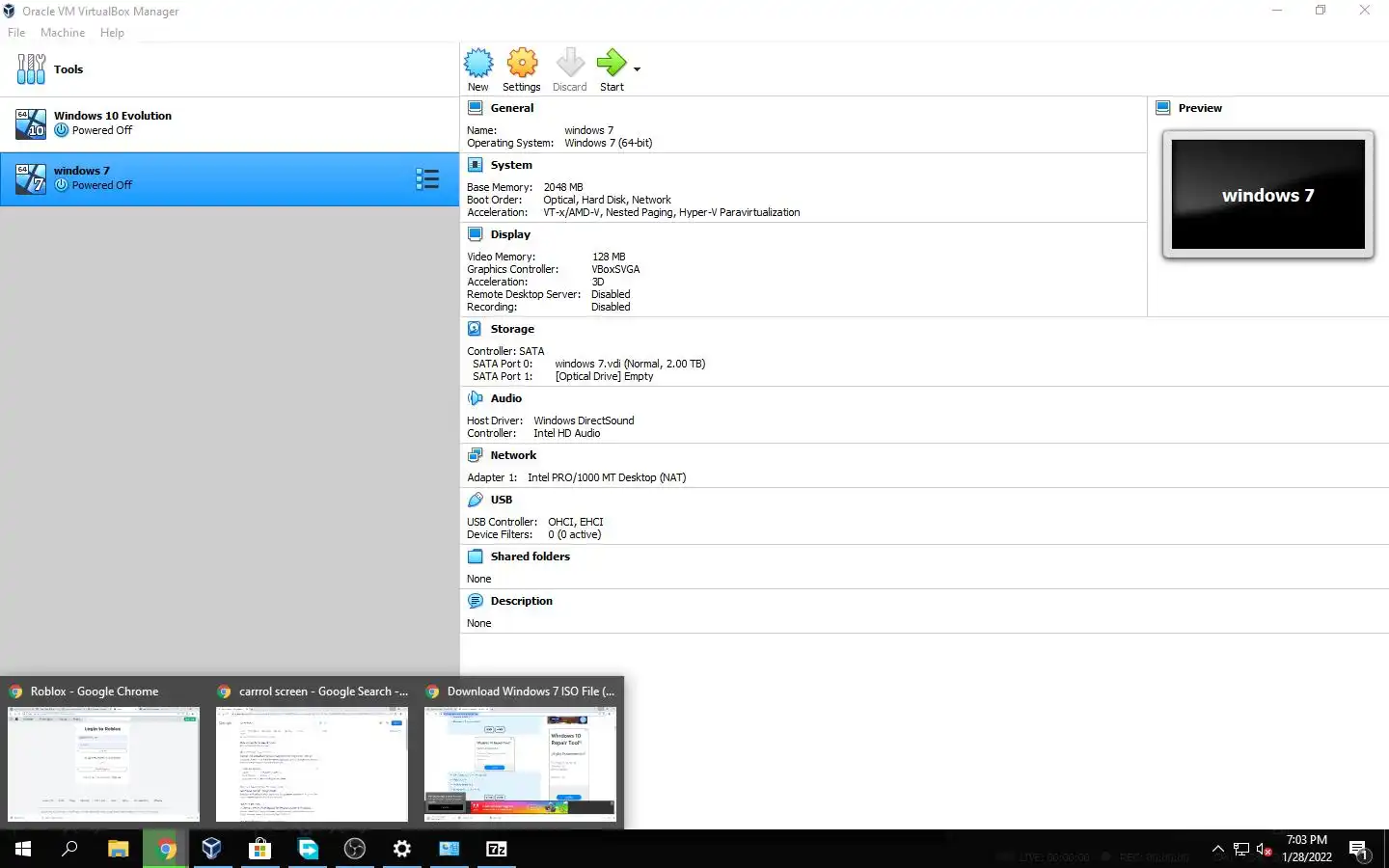This screenshot has width=1389, height=868.
Task: Open the File menu
Action: [16, 33]
